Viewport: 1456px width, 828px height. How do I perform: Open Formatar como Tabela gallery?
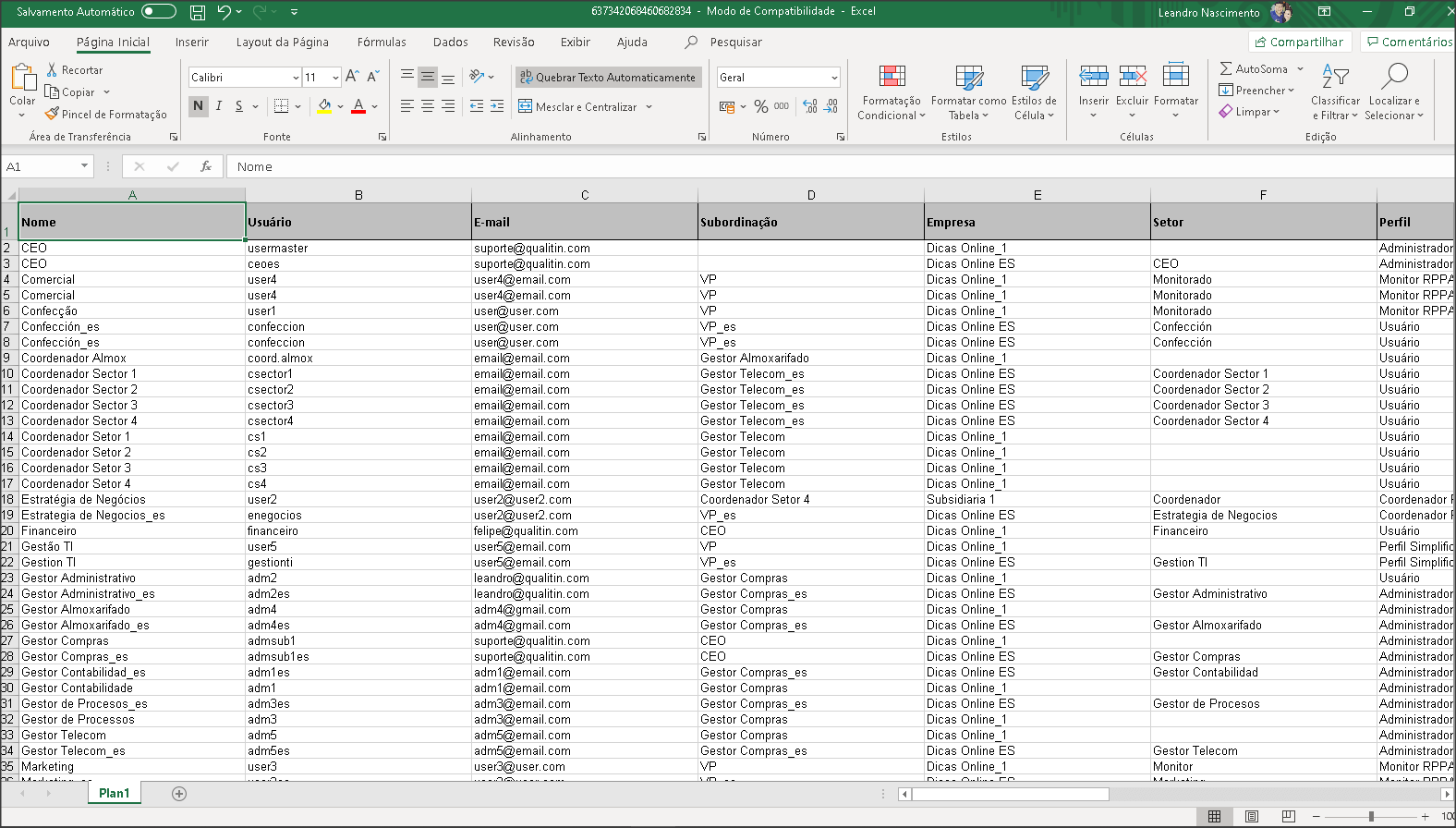pos(968,91)
